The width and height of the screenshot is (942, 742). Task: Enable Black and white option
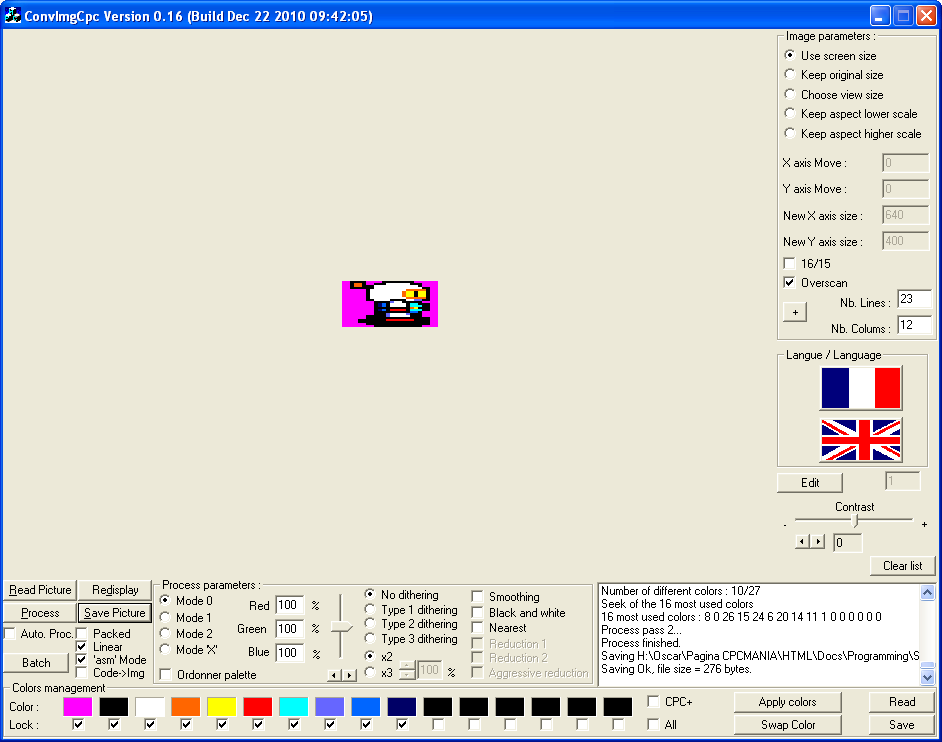click(x=478, y=613)
